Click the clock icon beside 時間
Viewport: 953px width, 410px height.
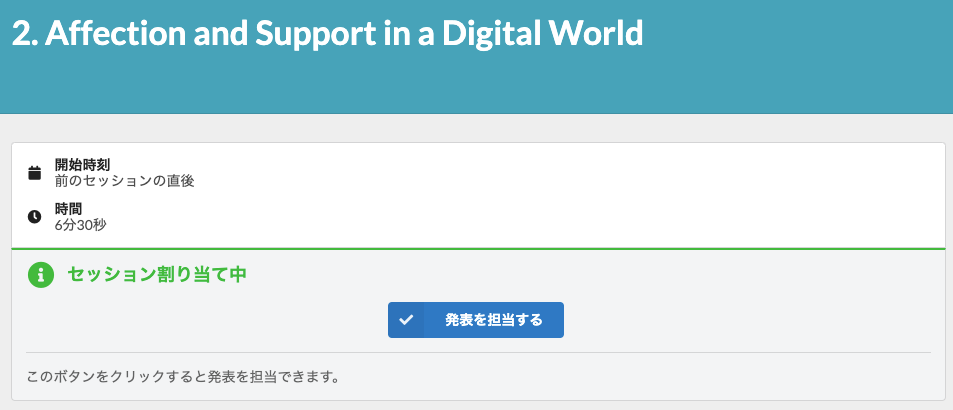pos(35,216)
